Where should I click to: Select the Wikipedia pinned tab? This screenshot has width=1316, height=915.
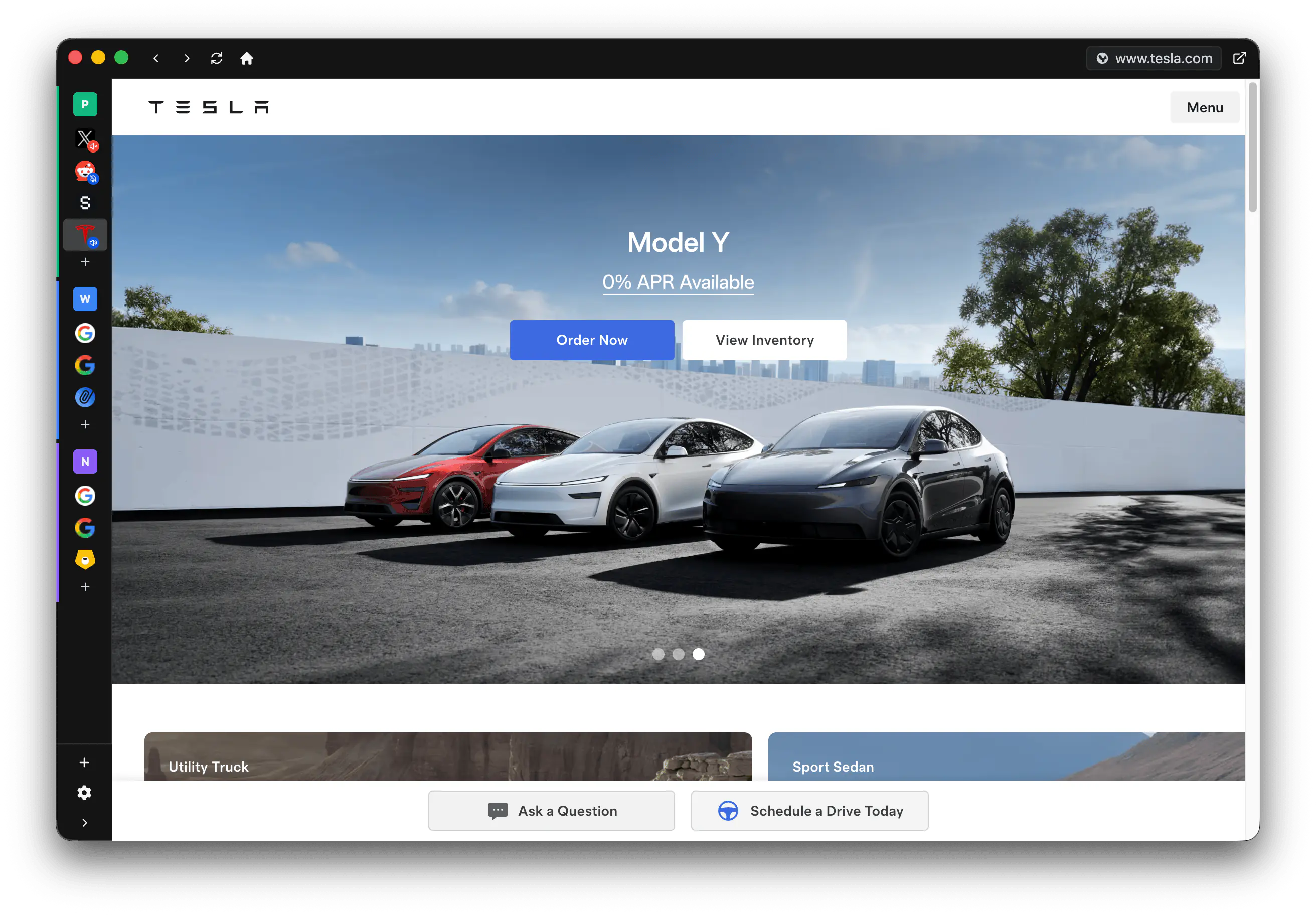(x=85, y=298)
